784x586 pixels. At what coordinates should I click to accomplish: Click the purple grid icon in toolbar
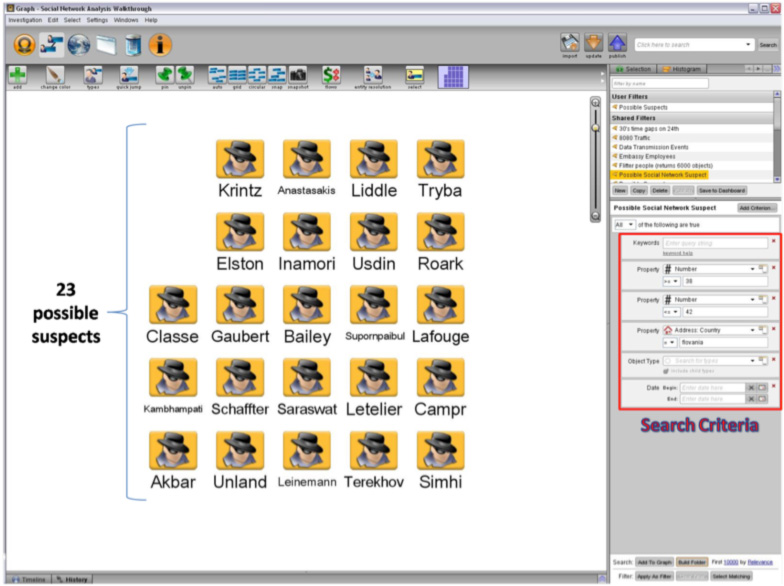click(x=453, y=77)
